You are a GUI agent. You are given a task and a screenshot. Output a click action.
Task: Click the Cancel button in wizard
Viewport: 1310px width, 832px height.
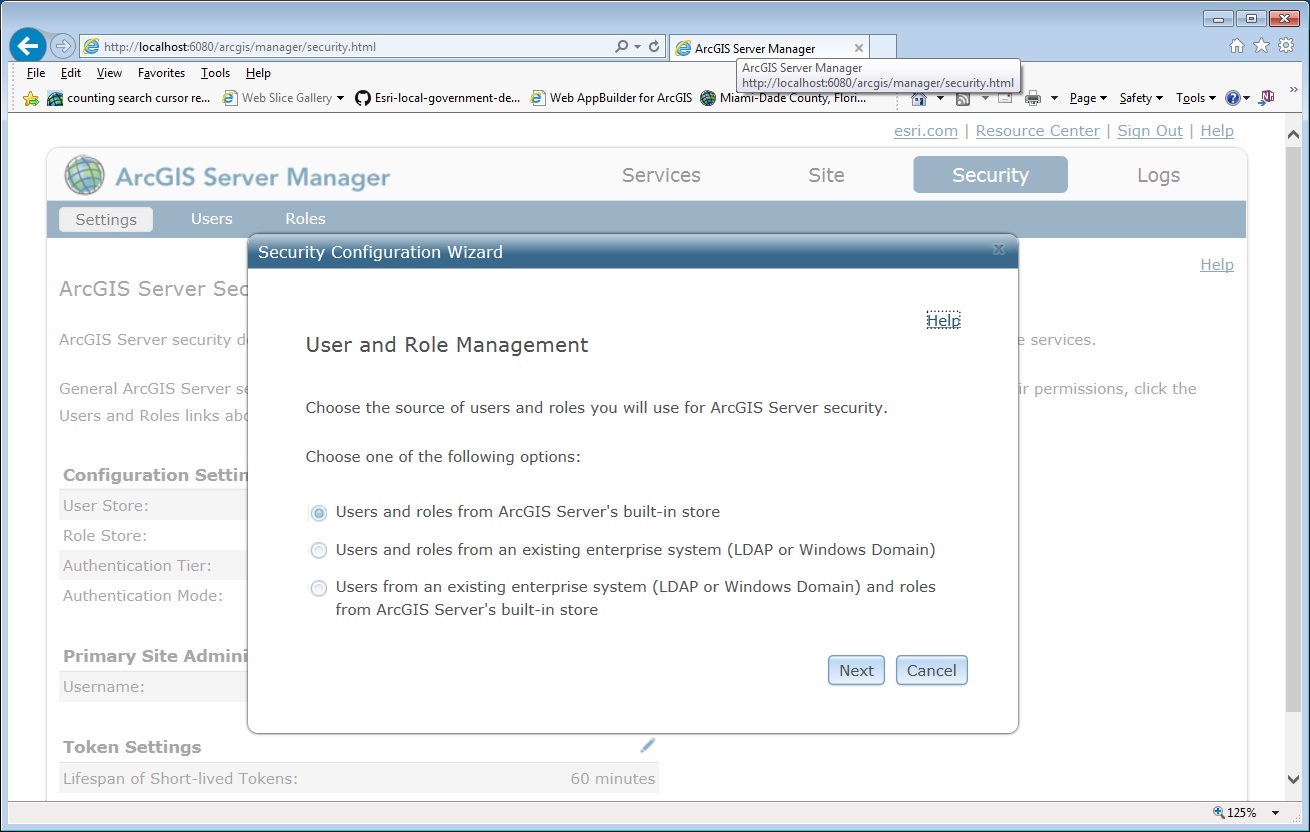(932, 670)
